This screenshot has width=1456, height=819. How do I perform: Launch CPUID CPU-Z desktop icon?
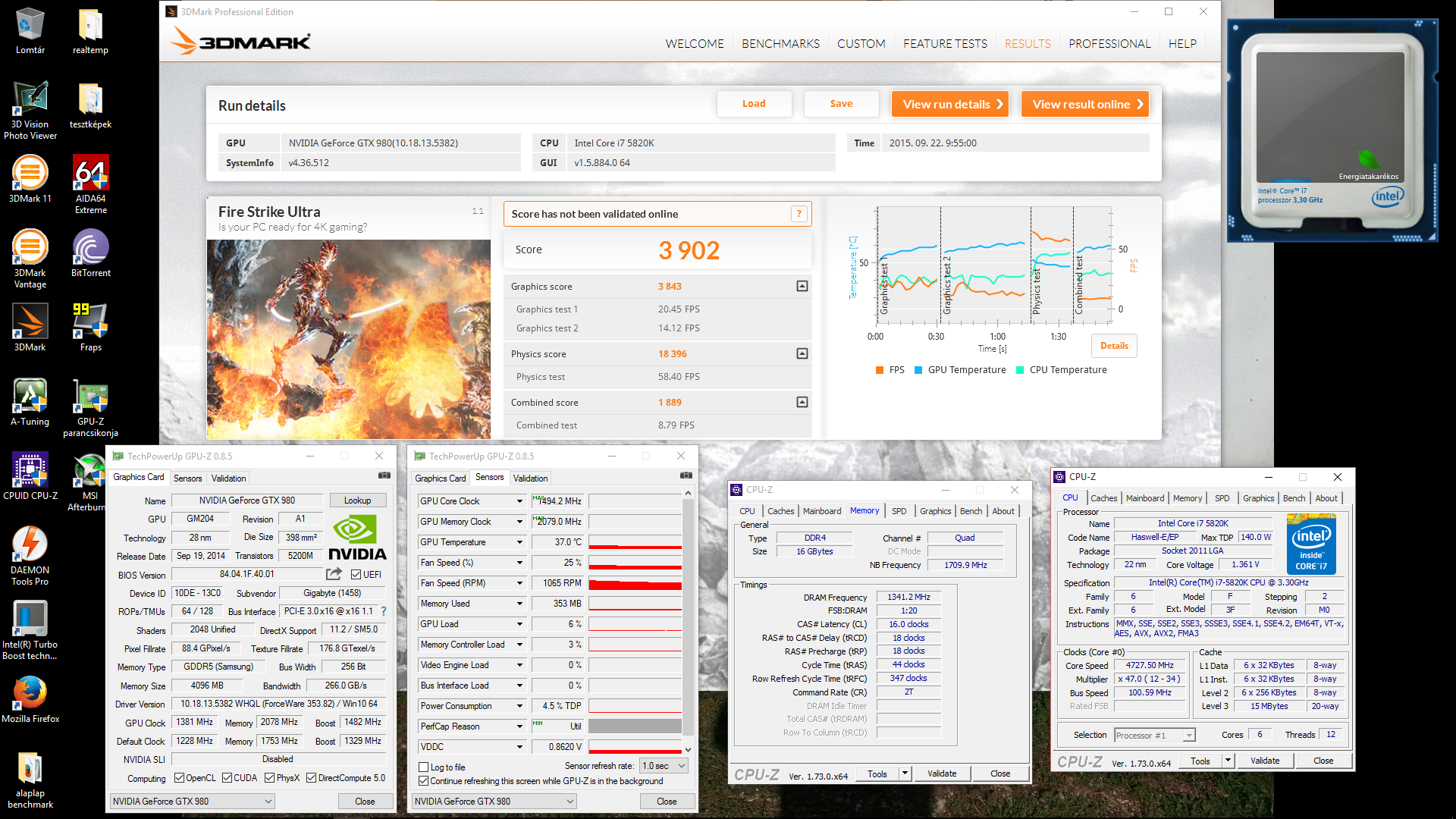pos(30,477)
